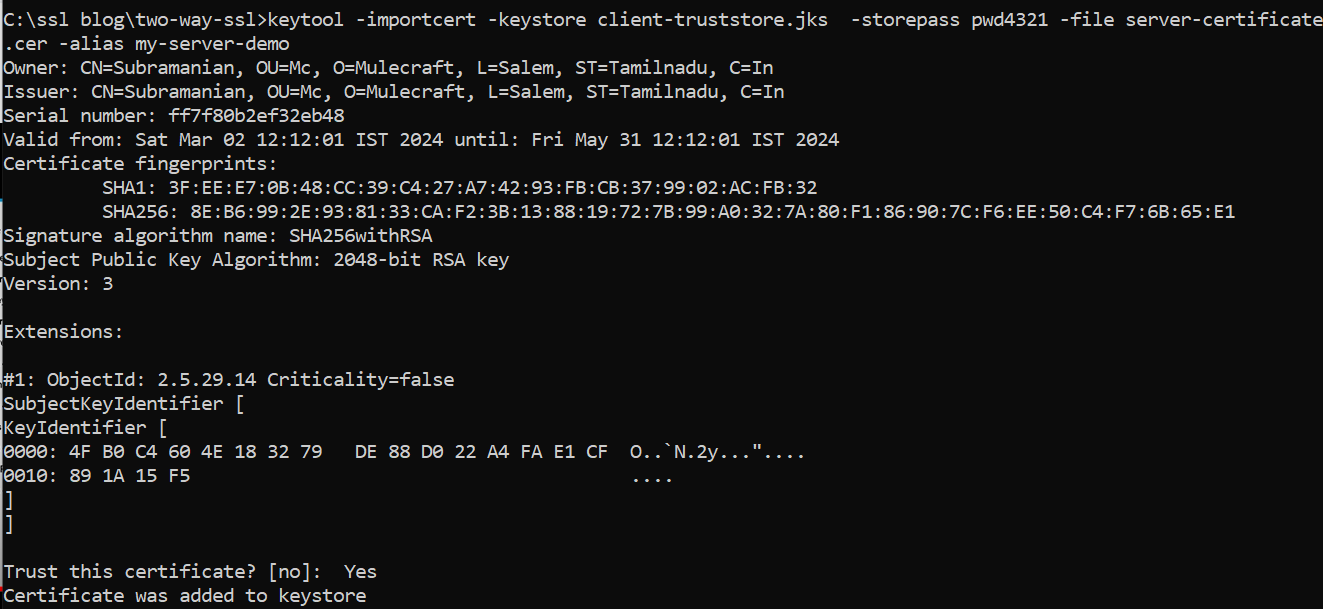This screenshot has height=609, width=1323.
Task: Click the Owner line of the certificate
Action: (388, 68)
